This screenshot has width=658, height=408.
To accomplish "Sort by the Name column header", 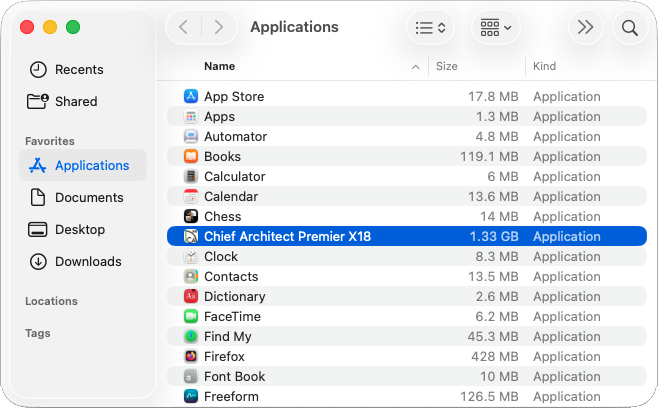I will 219,66.
